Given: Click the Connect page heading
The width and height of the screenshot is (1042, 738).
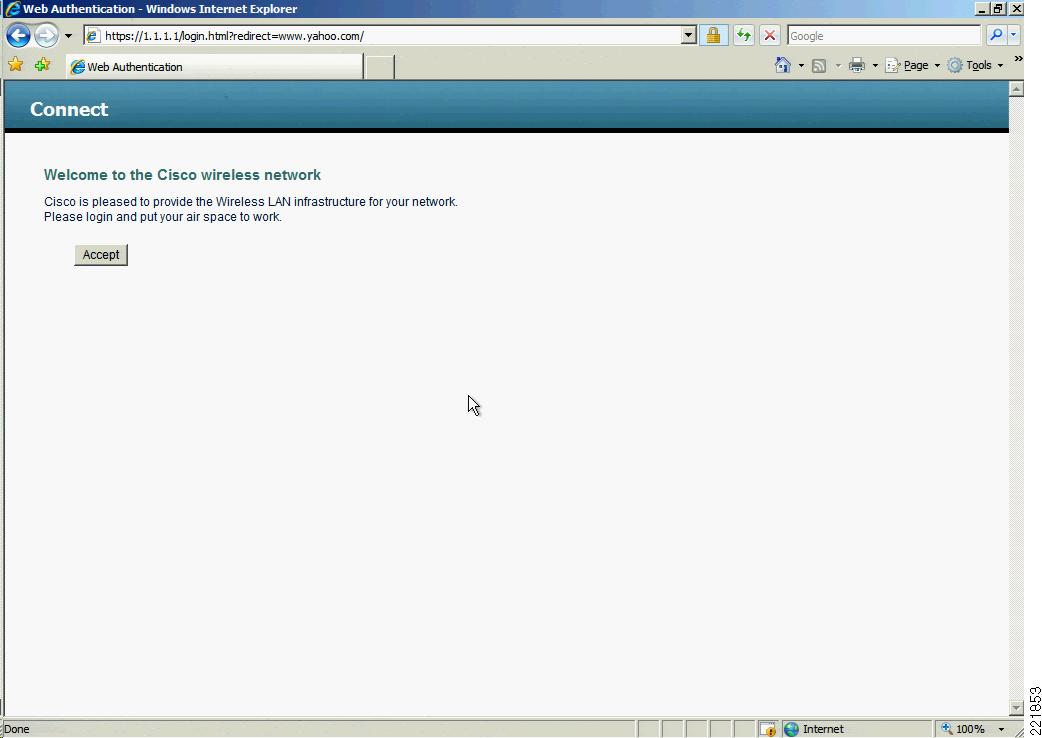Looking at the screenshot, I should (x=69, y=109).
